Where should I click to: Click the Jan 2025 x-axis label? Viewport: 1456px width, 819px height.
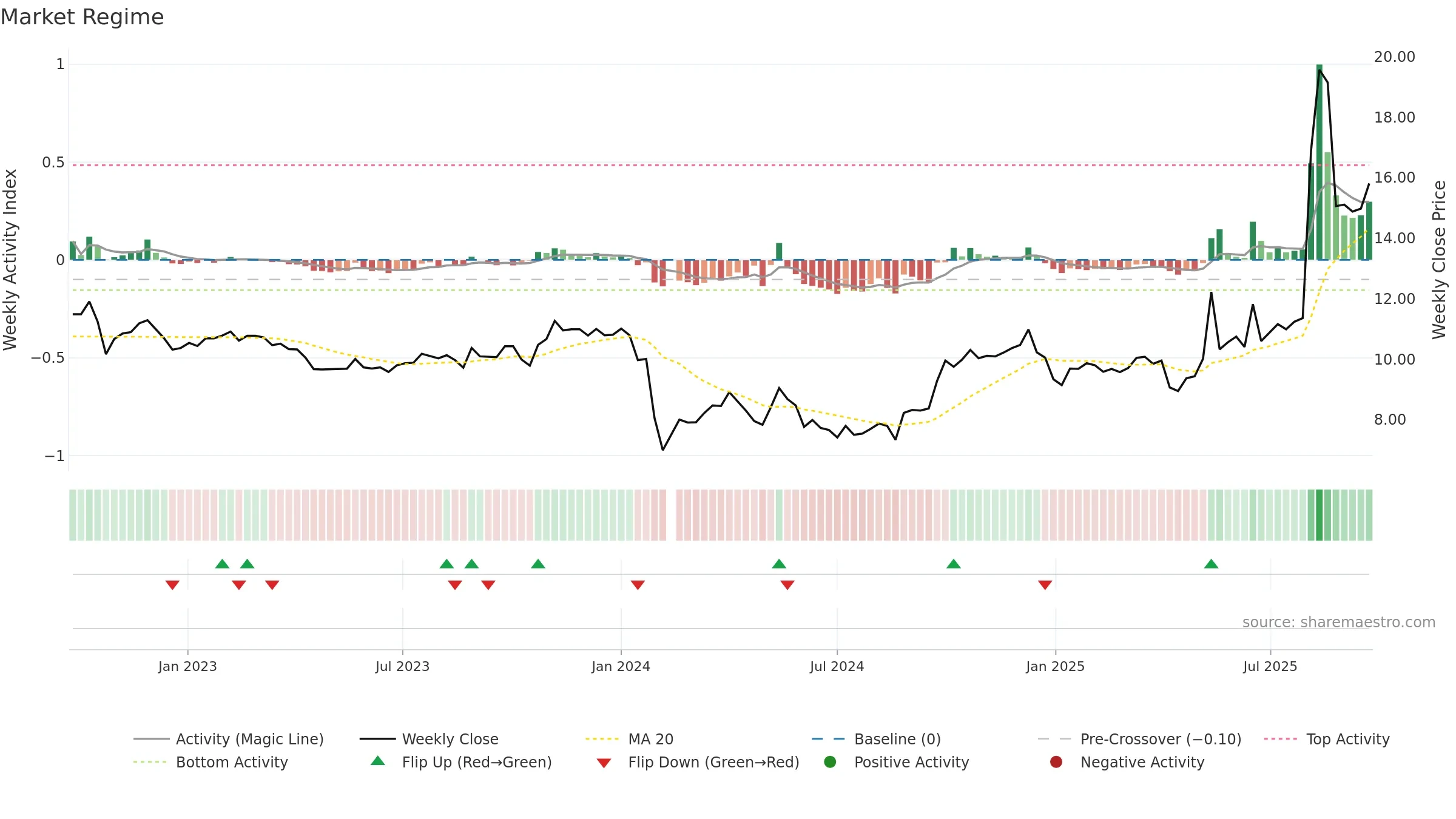click(1055, 666)
